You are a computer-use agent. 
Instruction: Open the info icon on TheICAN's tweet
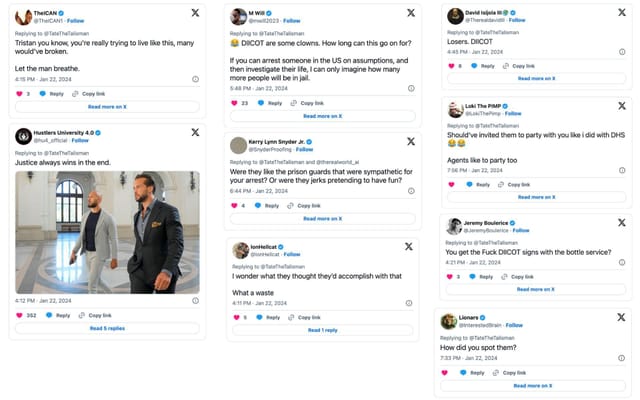coord(195,77)
